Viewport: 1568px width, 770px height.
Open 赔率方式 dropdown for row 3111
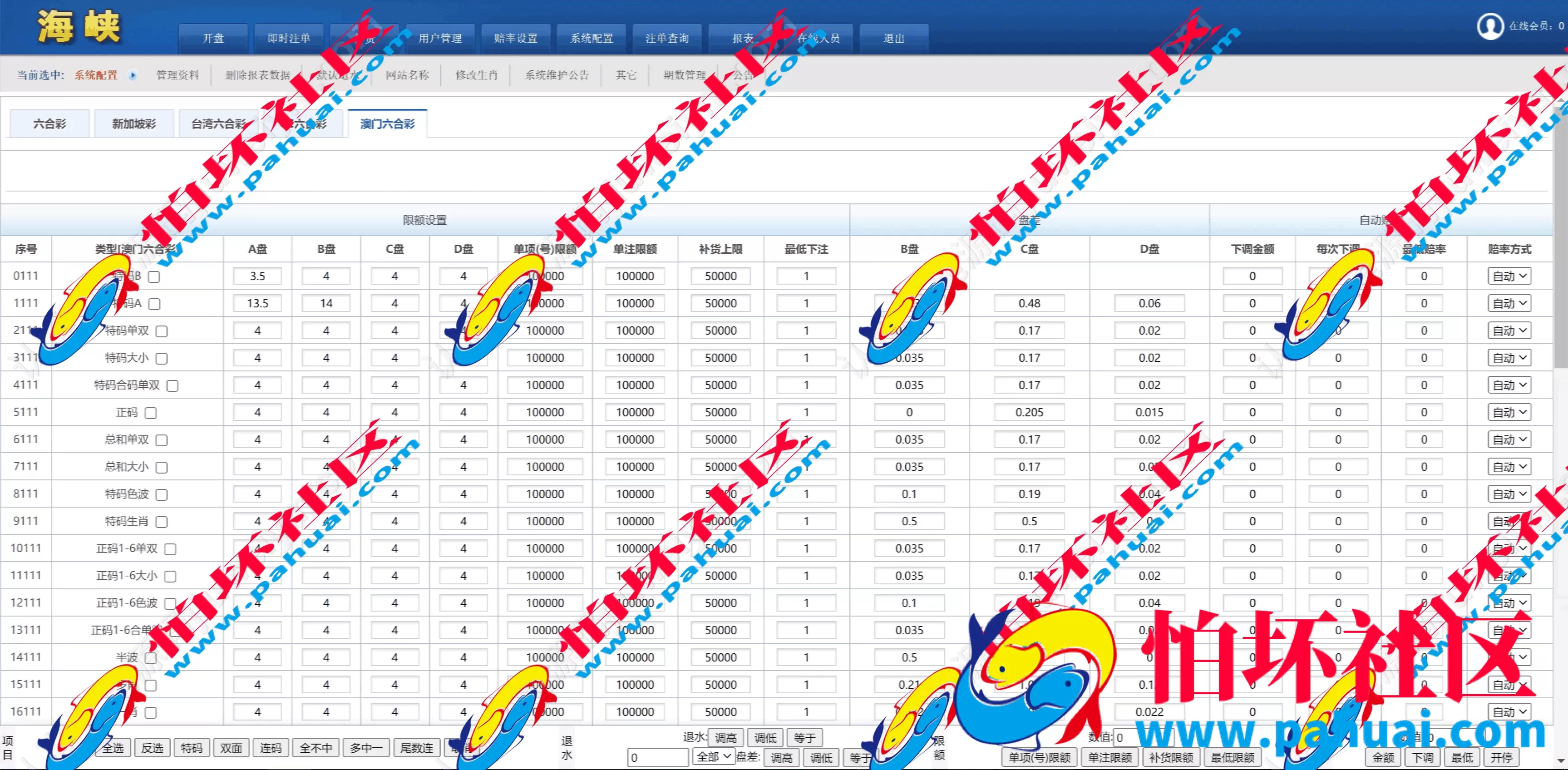(1509, 358)
